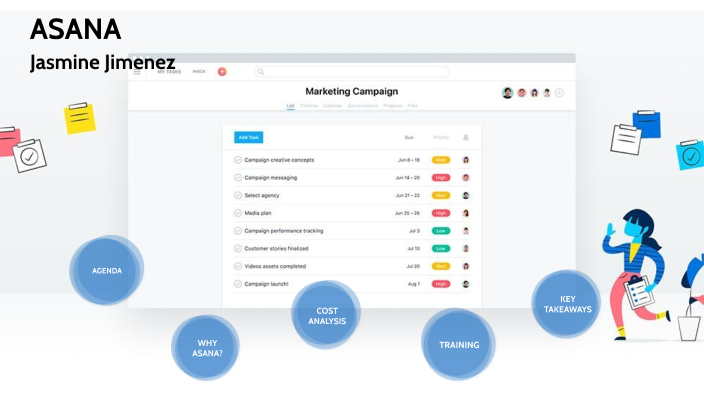This screenshot has width=704, height=396.
Task: Click assignee avatar on Media plan row
Action: [466, 213]
